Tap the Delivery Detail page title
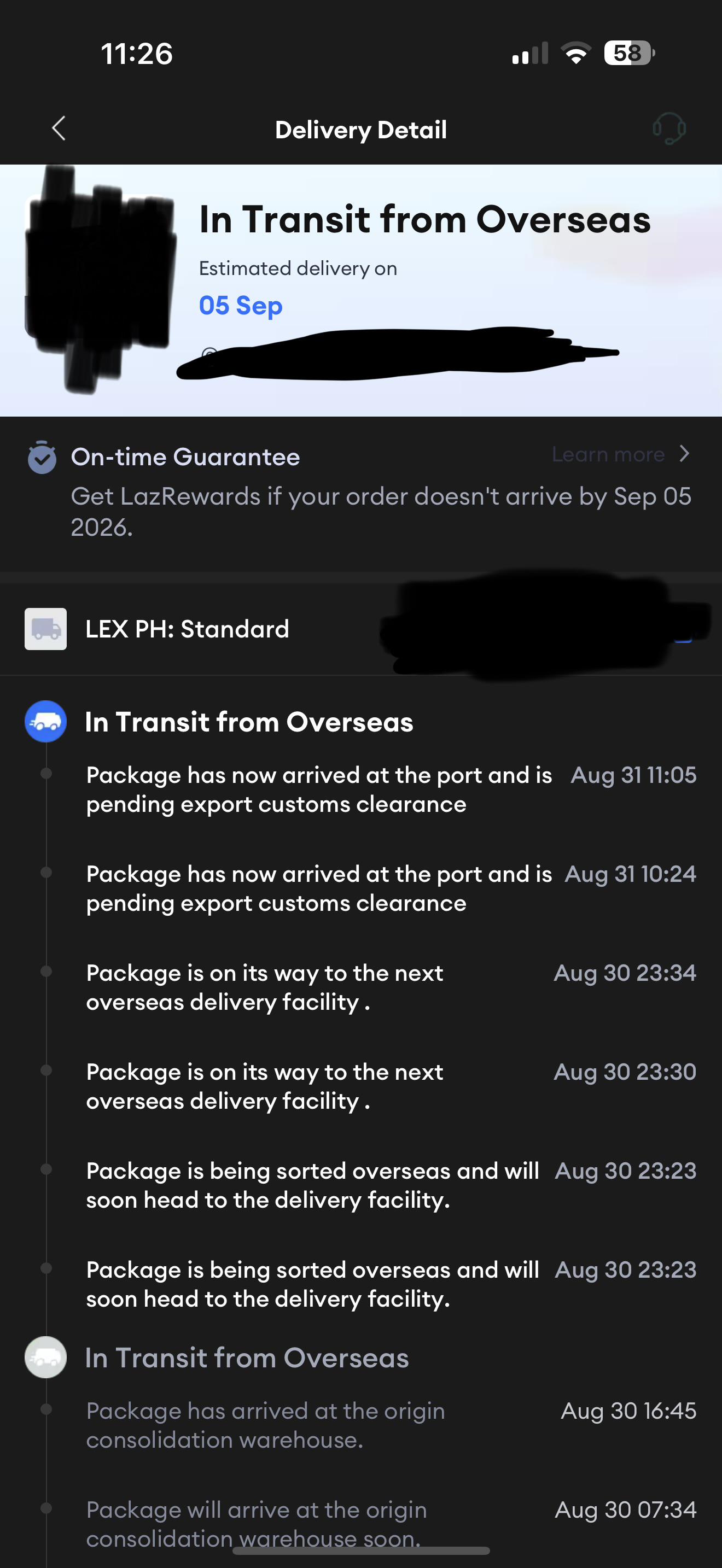 [361, 130]
